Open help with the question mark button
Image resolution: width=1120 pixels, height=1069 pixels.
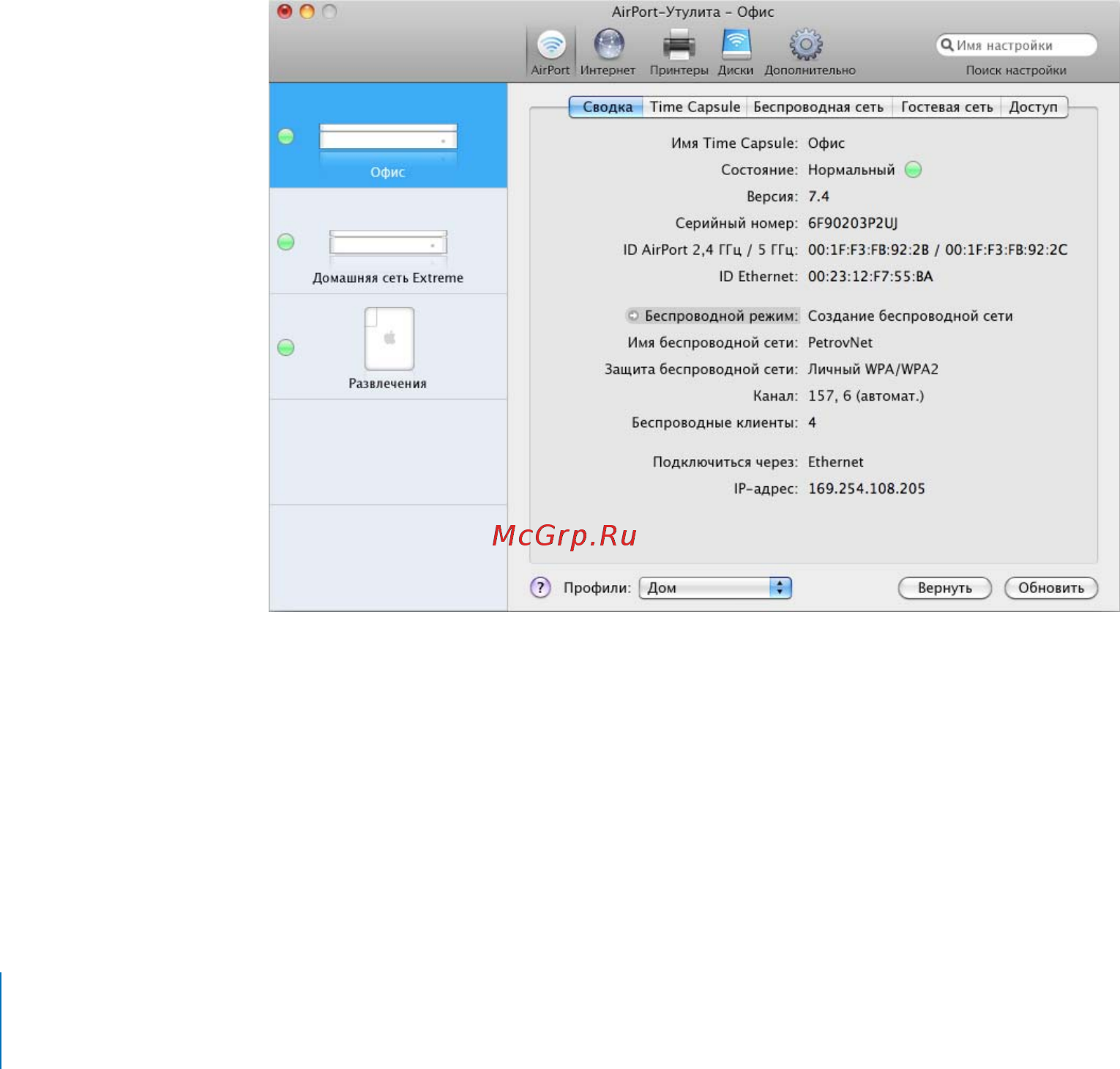pyautogui.click(x=540, y=587)
